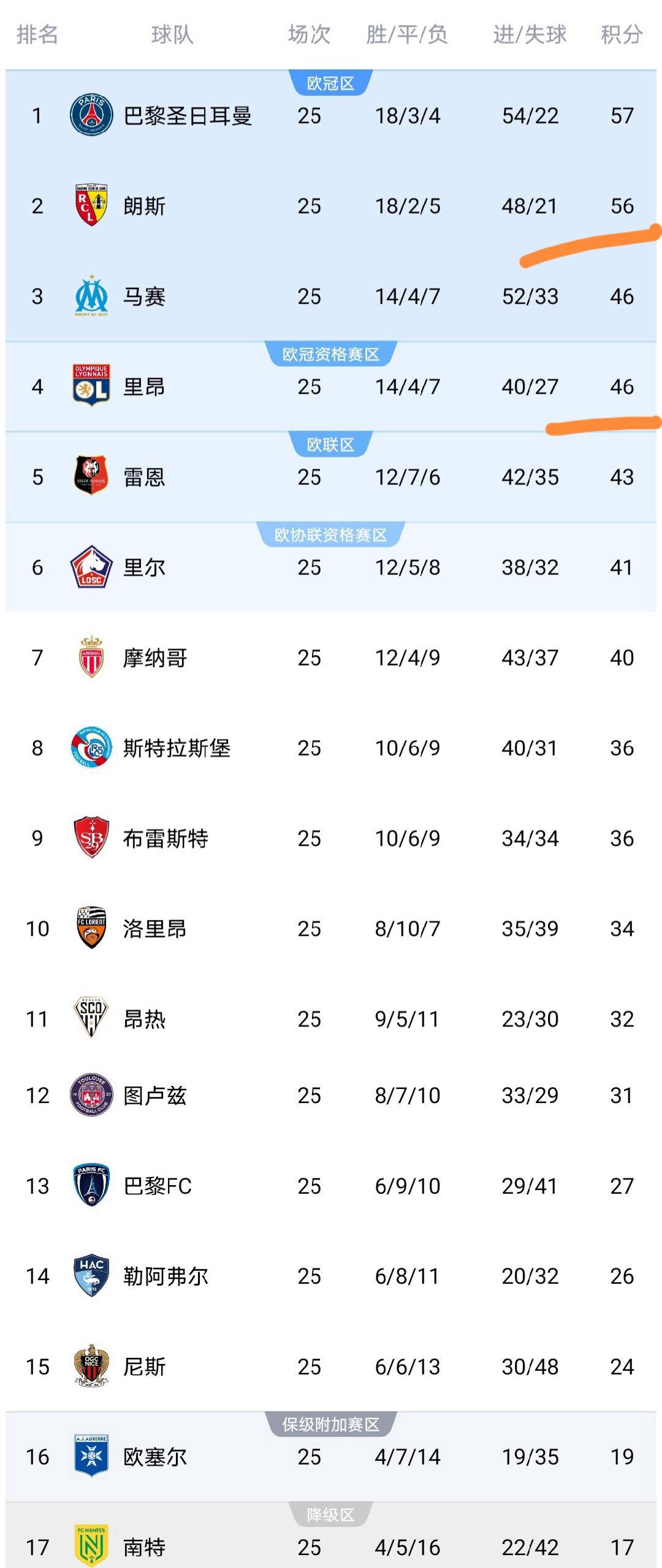Click the FC Nantes yellow logo
The height and width of the screenshot is (1568, 662).
click(x=91, y=1546)
